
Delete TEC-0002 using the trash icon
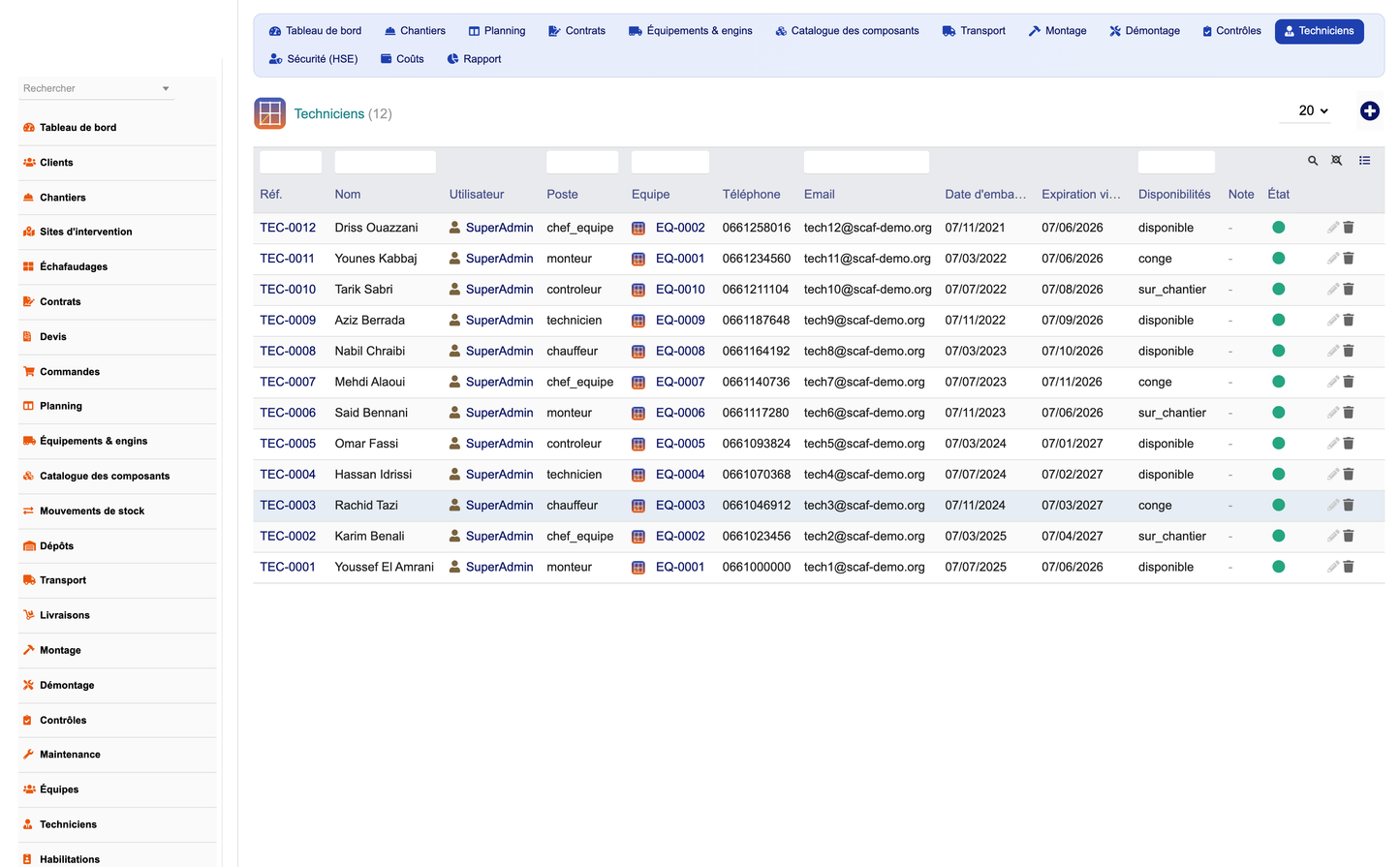[1349, 536]
